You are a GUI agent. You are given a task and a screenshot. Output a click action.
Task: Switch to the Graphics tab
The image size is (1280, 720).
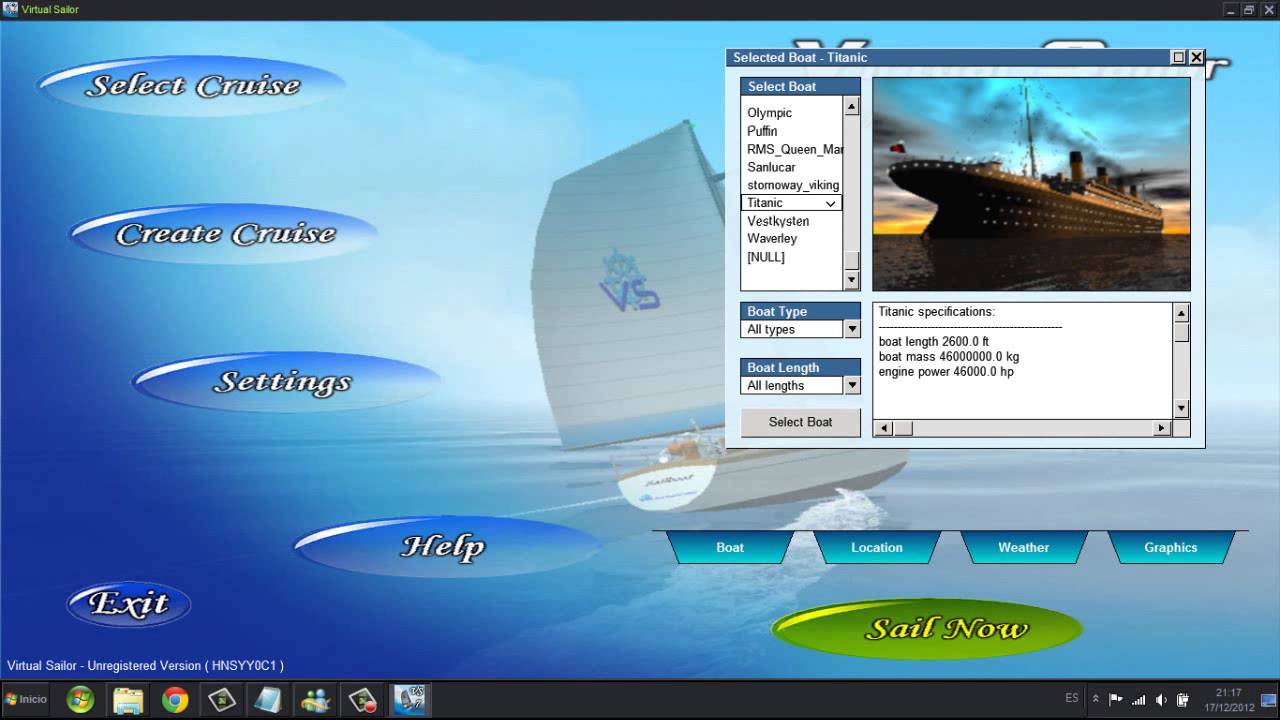click(x=1171, y=547)
